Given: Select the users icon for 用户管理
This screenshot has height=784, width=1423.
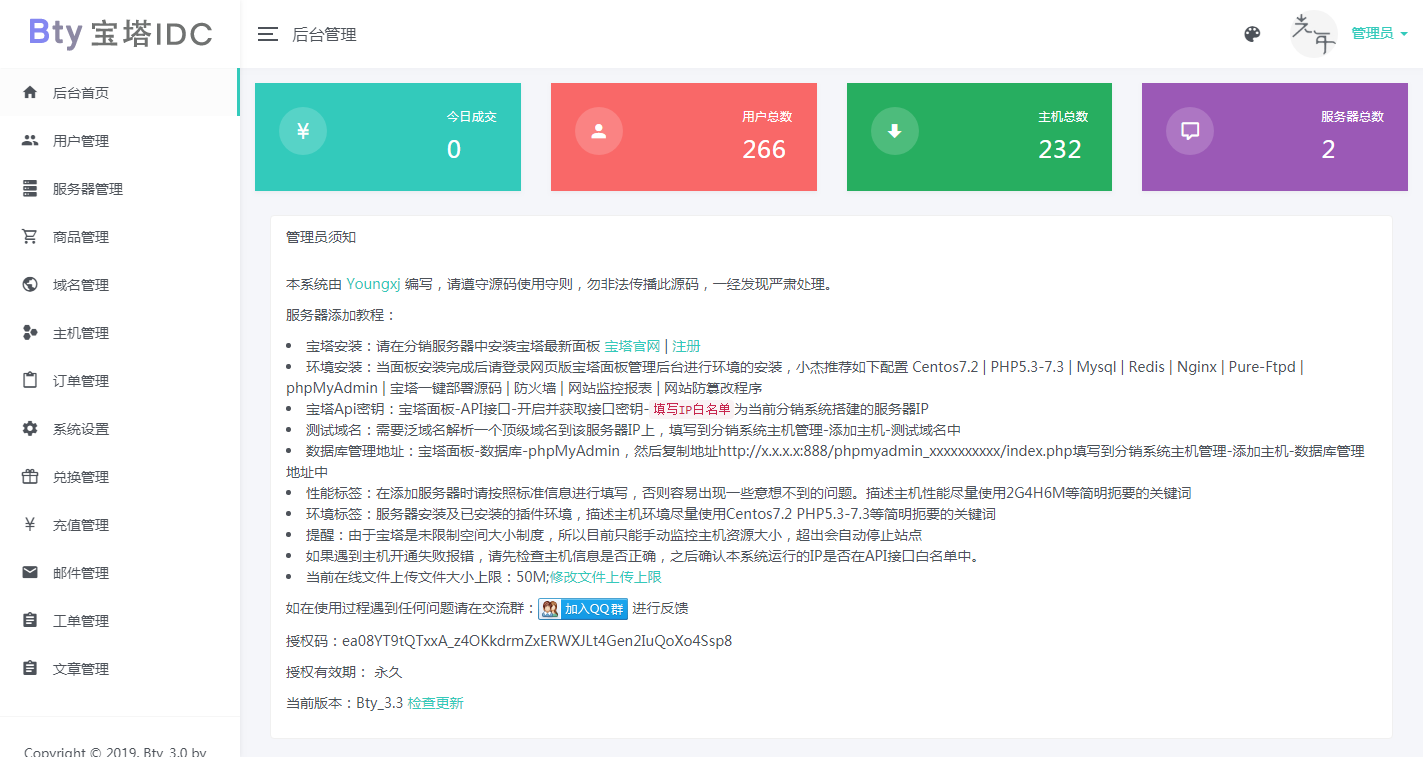Looking at the screenshot, I should (30, 140).
